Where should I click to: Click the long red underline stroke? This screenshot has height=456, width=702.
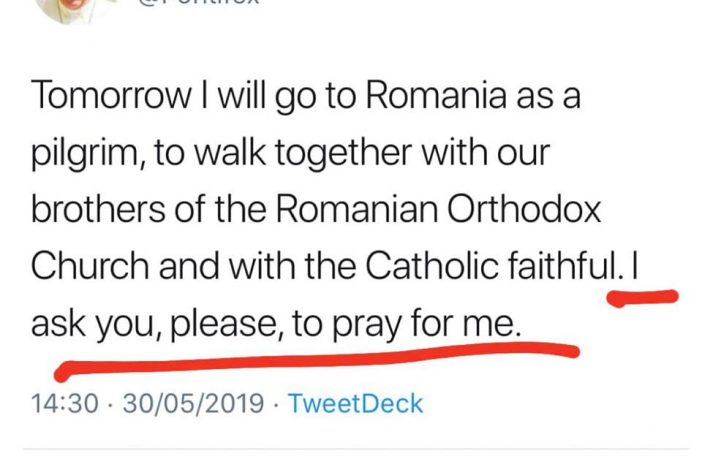(x=317, y=360)
